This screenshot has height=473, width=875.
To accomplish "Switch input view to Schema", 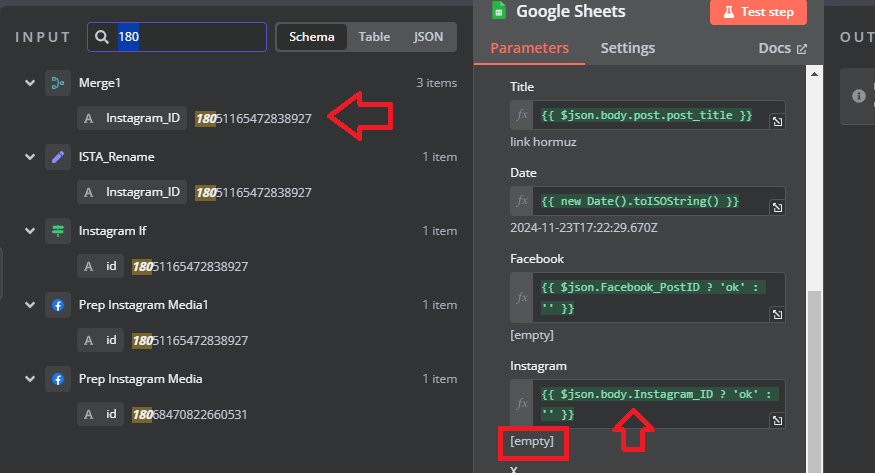I will (x=311, y=37).
